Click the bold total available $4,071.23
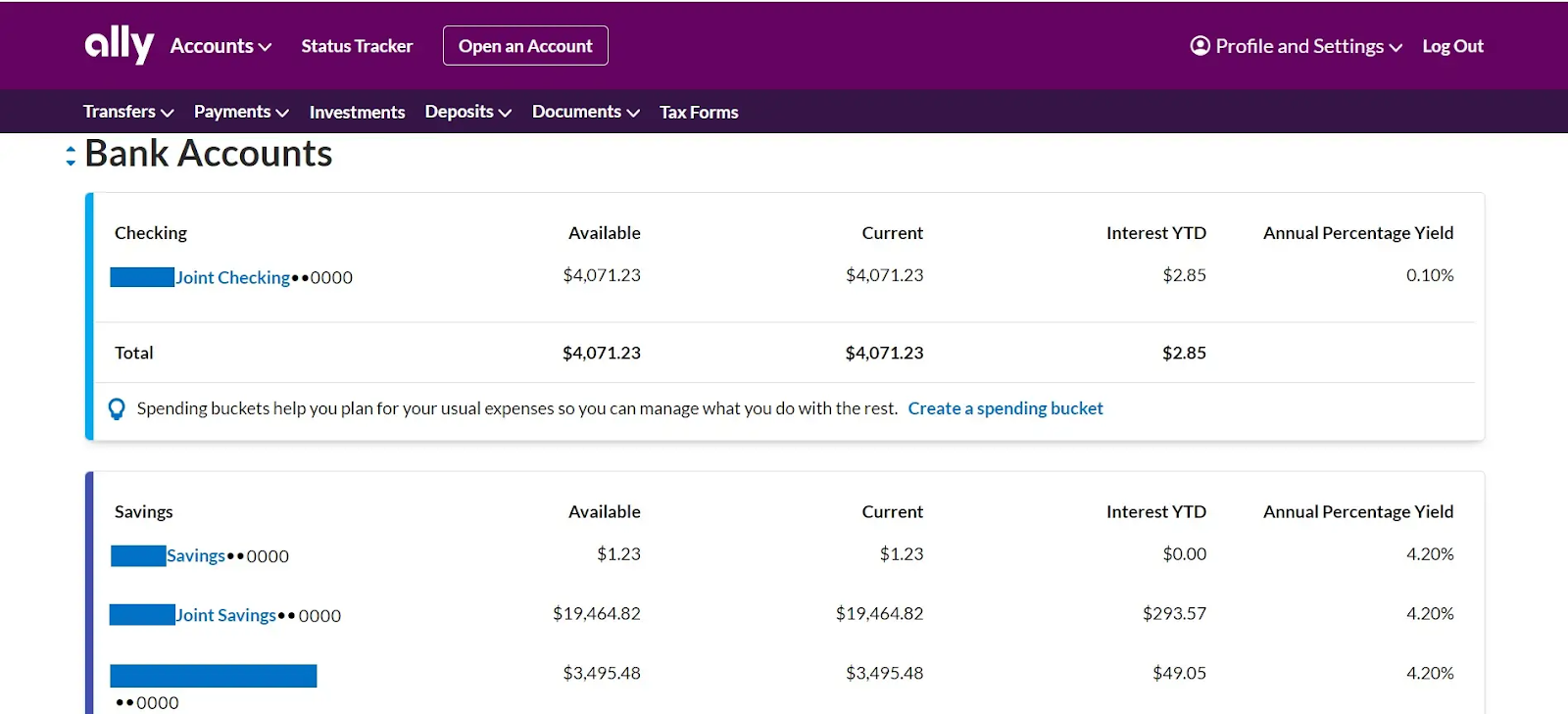The image size is (1568, 714). point(601,353)
